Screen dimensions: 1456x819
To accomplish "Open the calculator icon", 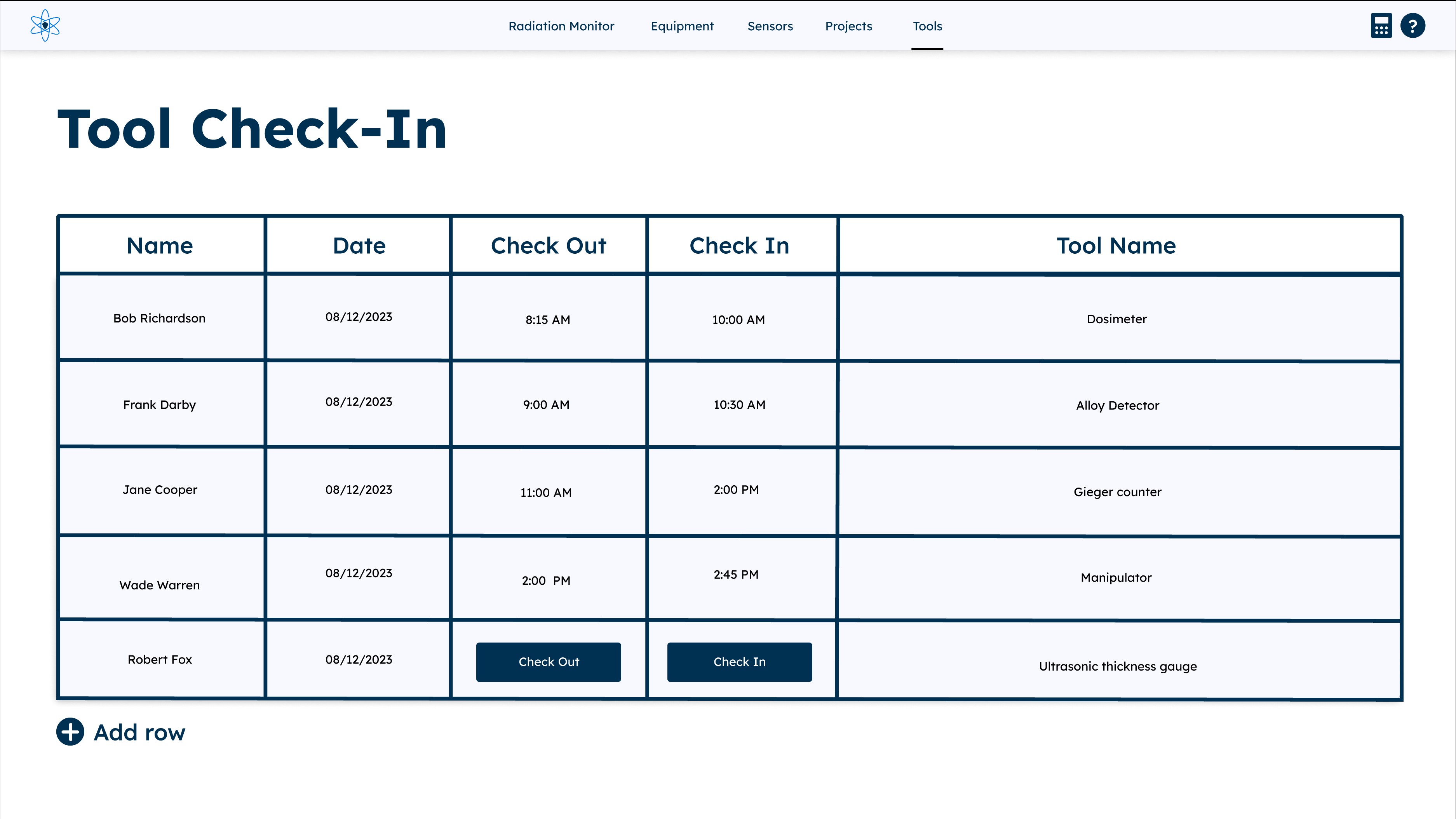I will (x=1381, y=25).
